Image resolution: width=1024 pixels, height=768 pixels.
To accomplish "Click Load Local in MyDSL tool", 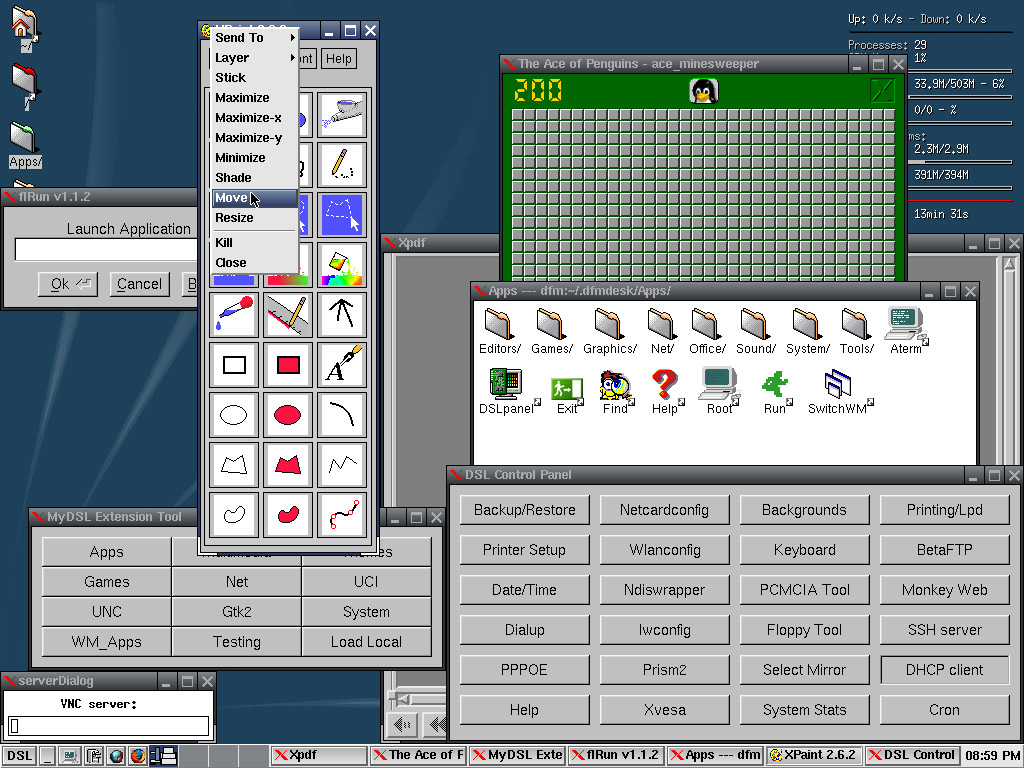I will [x=366, y=642].
